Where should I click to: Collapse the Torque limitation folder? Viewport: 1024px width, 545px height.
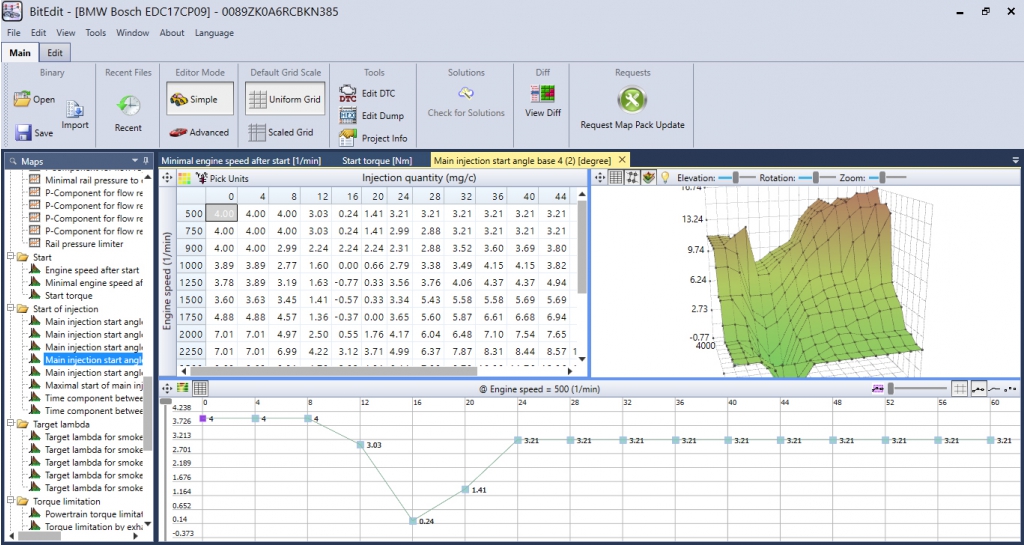tap(10, 501)
